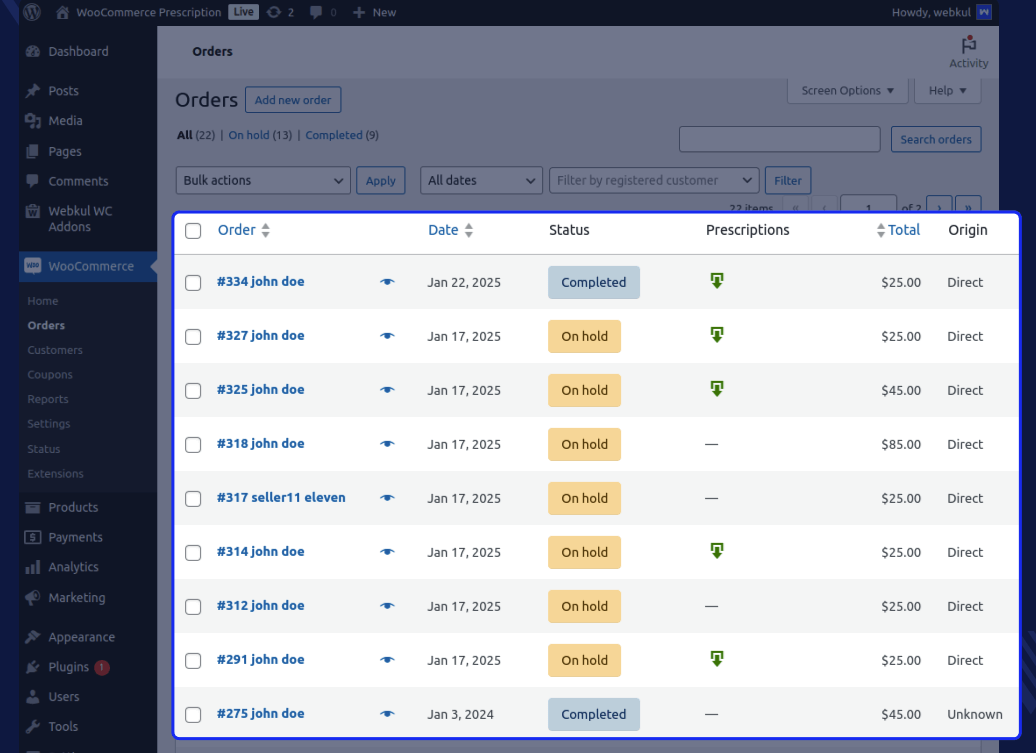Preview order #327 using eye icon
The image size is (1036, 753).
coord(387,336)
